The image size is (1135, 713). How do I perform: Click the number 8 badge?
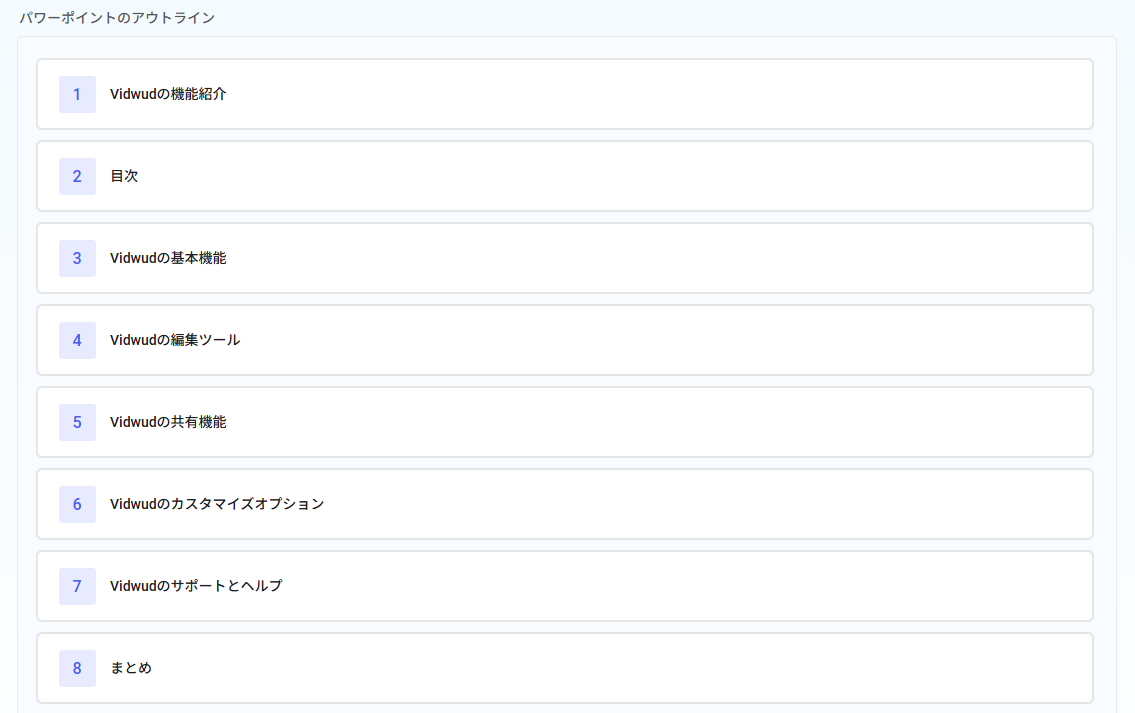click(x=77, y=667)
